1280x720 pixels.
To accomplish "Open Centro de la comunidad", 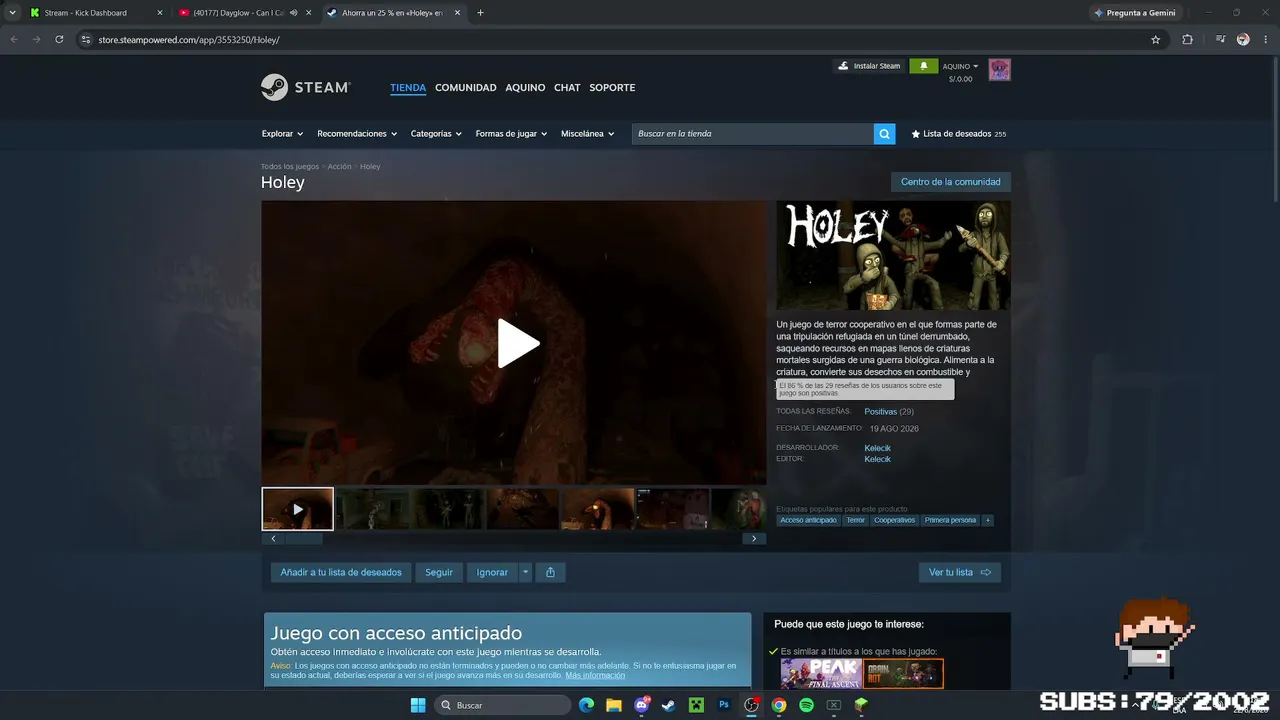I will (950, 182).
